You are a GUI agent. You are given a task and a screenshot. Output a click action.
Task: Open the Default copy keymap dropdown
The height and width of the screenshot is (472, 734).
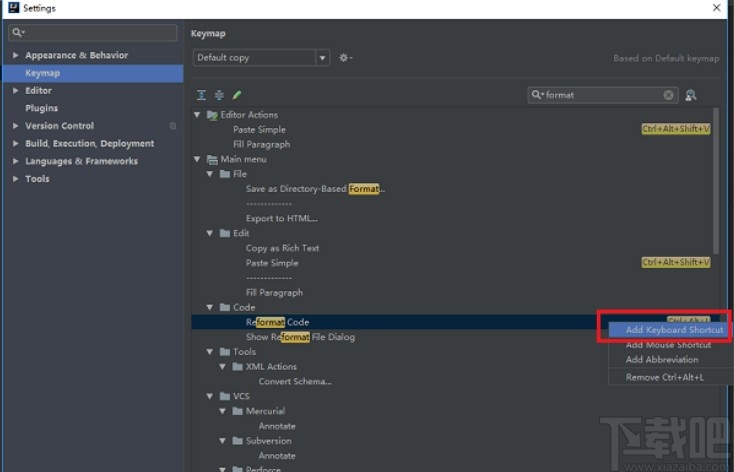tap(261, 58)
